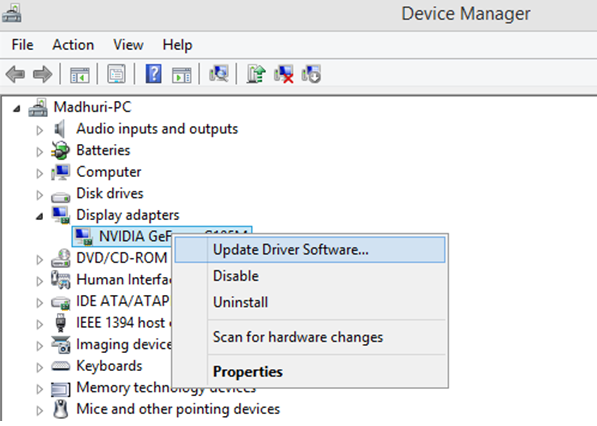This screenshot has width=597, height=426.
Task: Select the Disk drives label
Action: (x=110, y=193)
